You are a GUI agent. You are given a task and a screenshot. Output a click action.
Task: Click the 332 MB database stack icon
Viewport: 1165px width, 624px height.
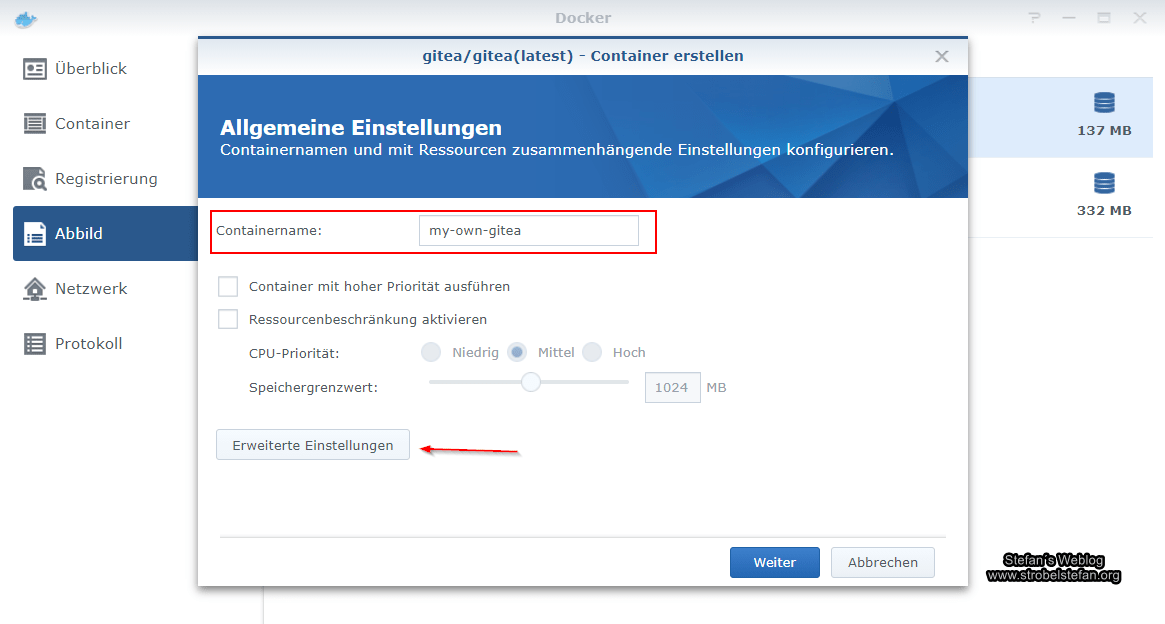pos(1104,184)
